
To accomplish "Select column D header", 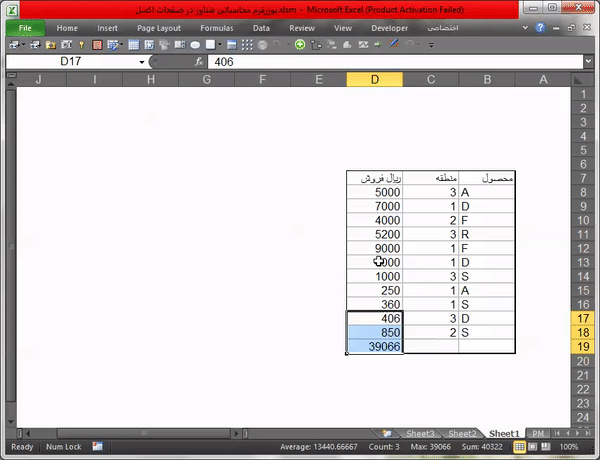I will pos(374,79).
